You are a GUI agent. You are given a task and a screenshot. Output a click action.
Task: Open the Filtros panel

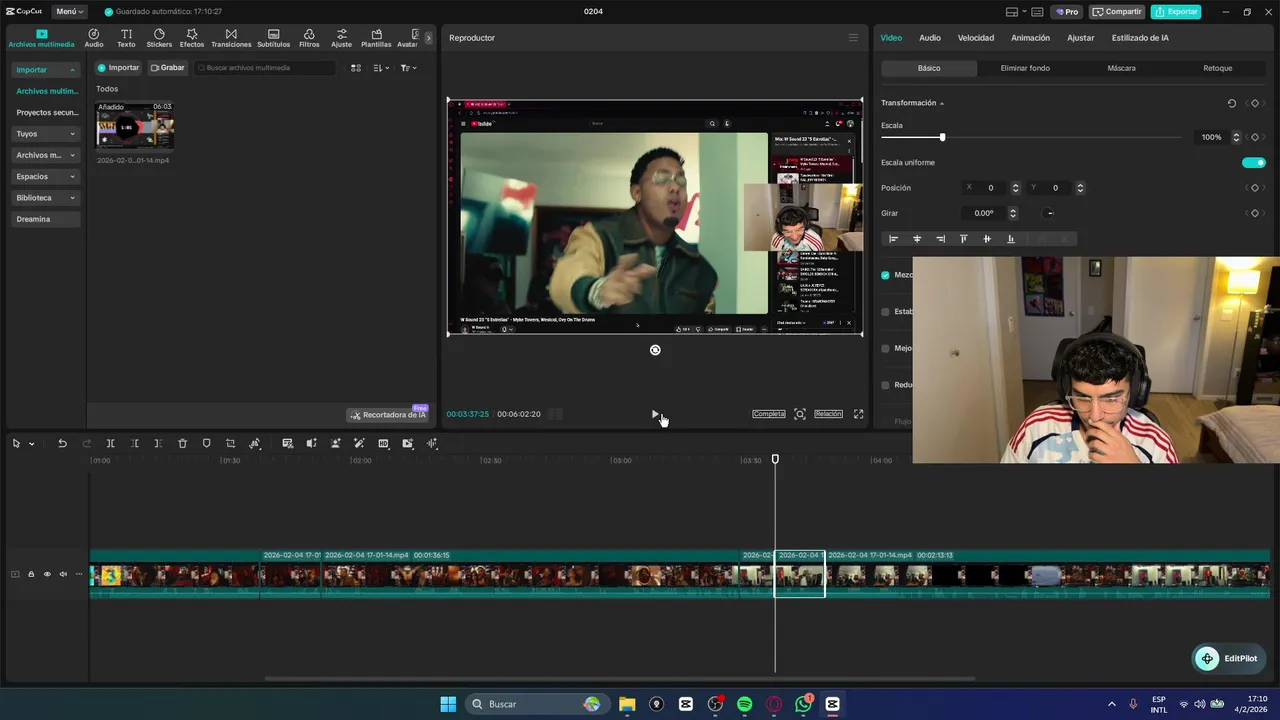click(x=309, y=38)
